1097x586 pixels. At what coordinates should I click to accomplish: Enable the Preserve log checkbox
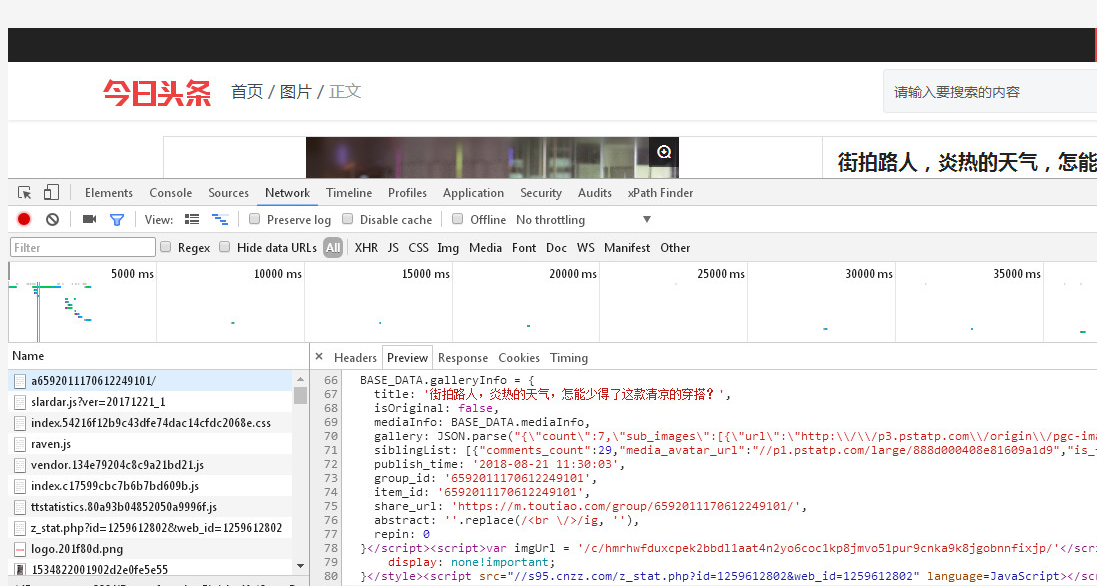click(x=255, y=219)
